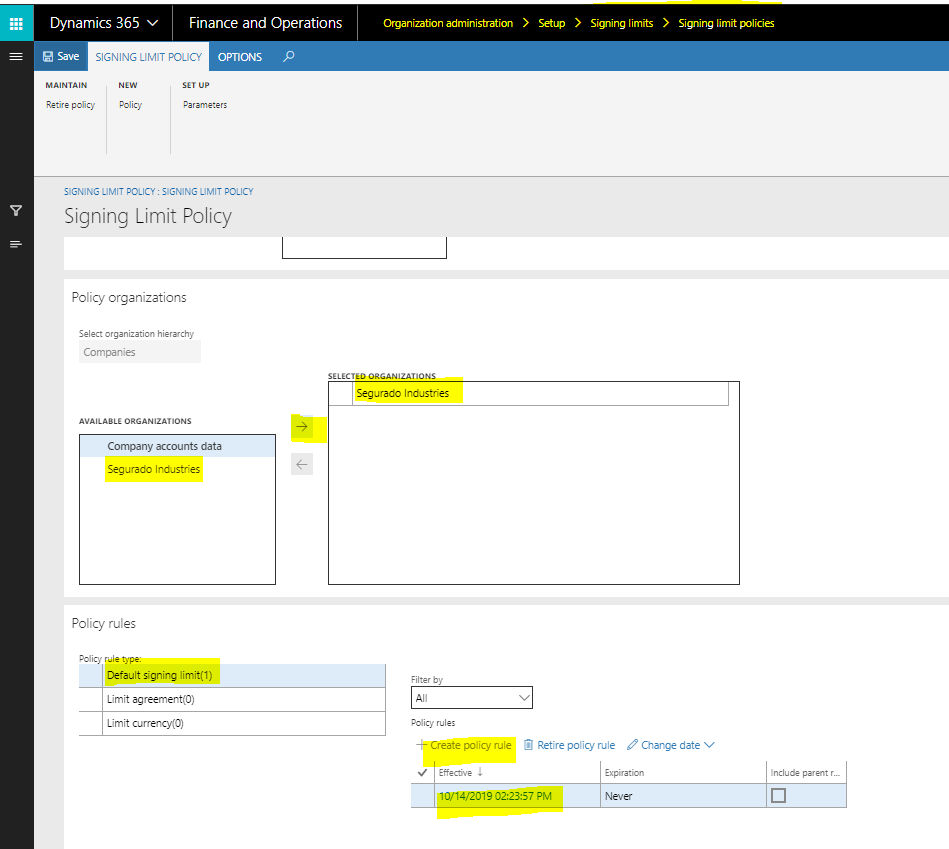Click the Never expiration cell
The height and width of the screenshot is (849, 949).
pos(683,796)
